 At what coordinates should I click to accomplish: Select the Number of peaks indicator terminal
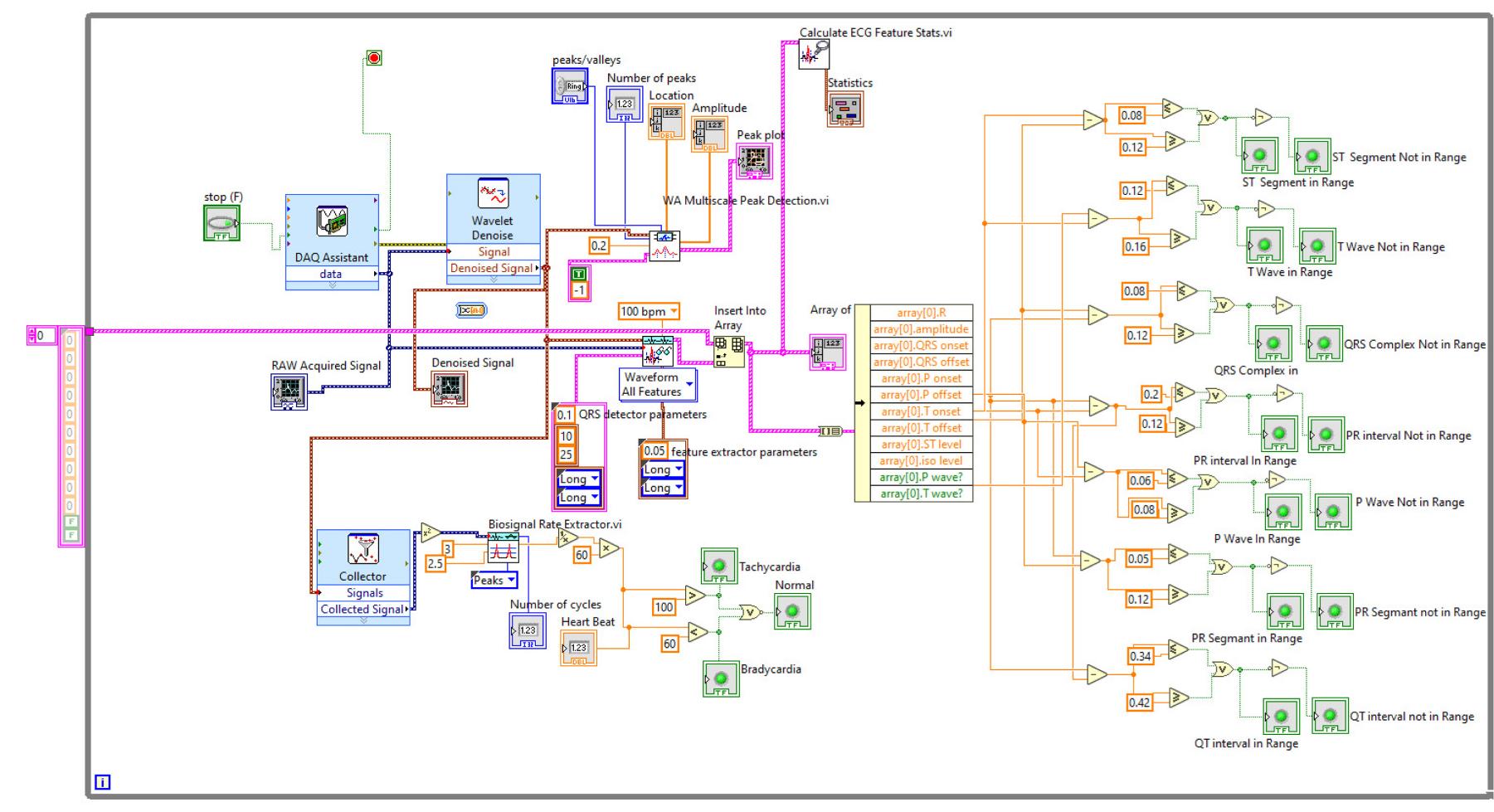pos(624,105)
